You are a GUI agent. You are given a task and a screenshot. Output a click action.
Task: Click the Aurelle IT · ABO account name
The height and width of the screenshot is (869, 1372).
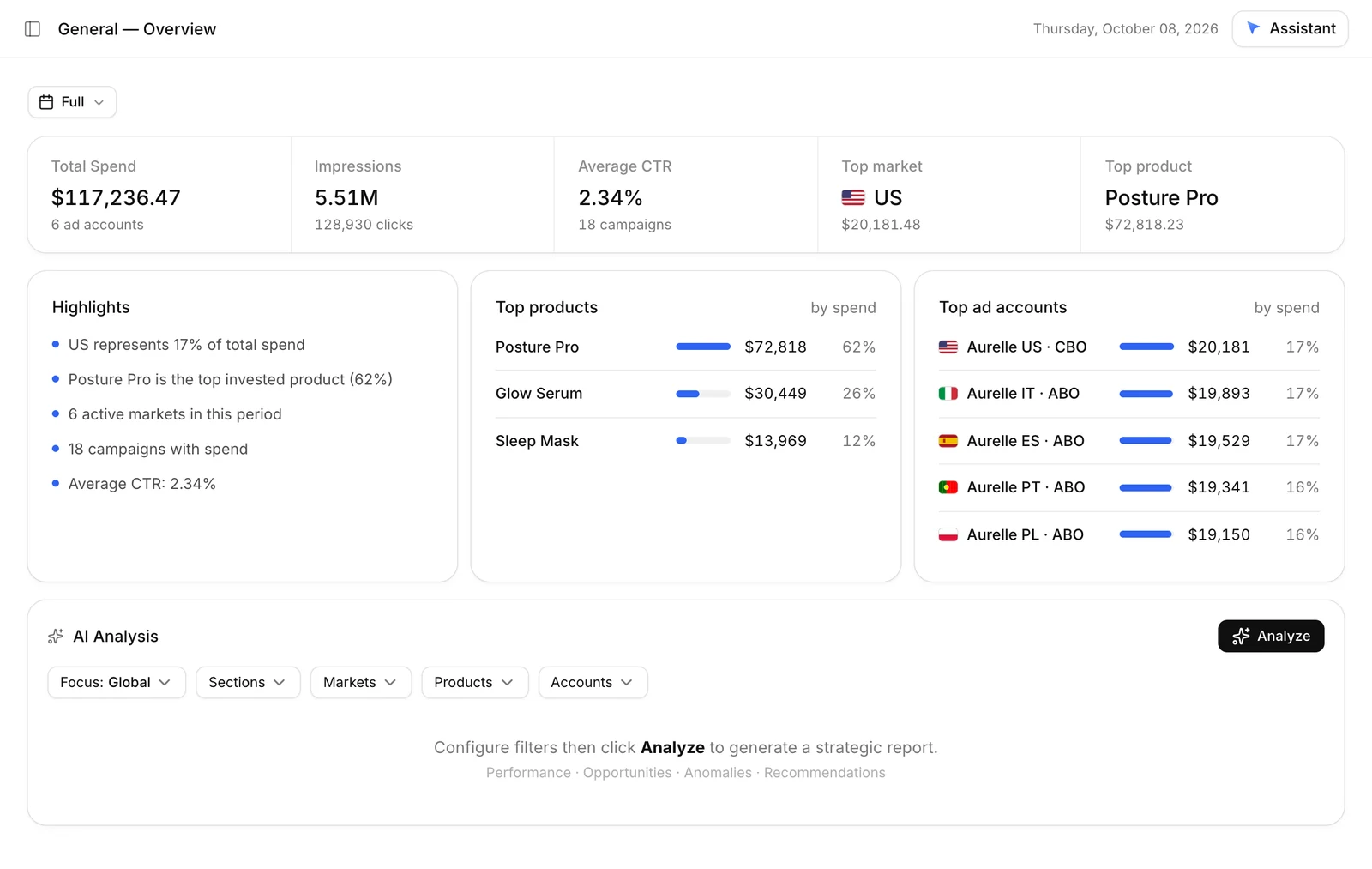[x=1023, y=394]
